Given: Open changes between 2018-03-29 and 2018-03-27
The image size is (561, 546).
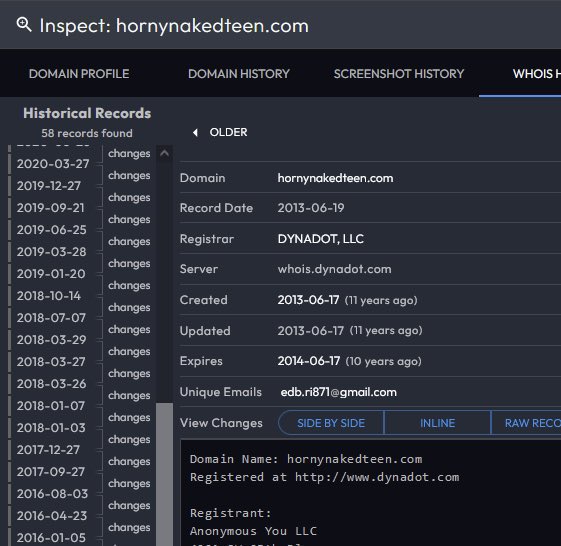Looking at the screenshot, I should click(129, 351).
